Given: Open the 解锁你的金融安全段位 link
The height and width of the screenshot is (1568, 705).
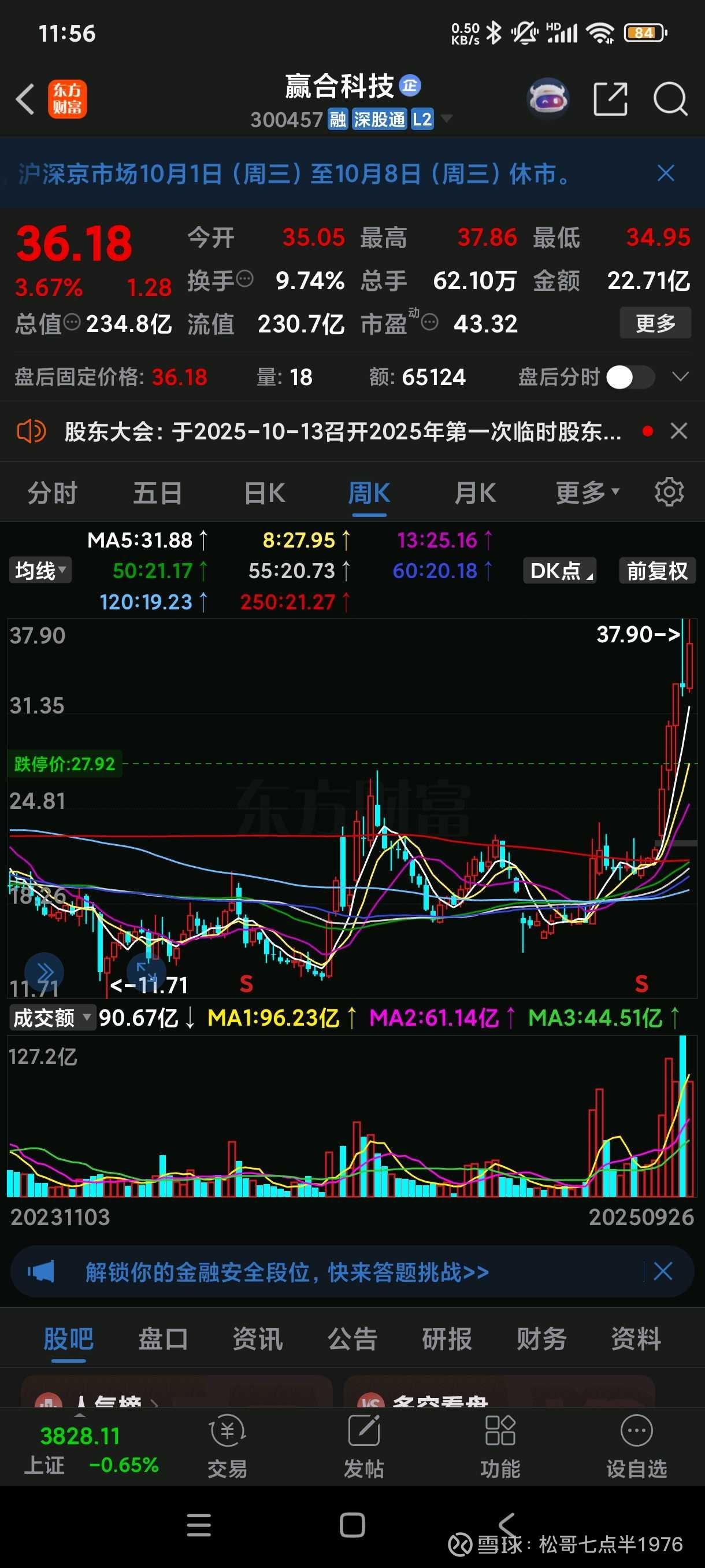Looking at the screenshot, I should pos(287,1271).
